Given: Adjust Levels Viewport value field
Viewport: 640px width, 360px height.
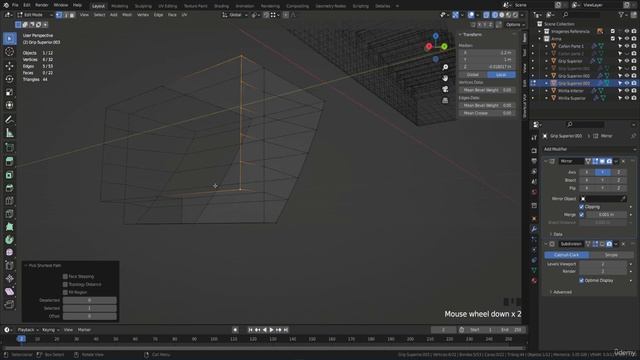Looking at the screenshot, I should 603,264.
